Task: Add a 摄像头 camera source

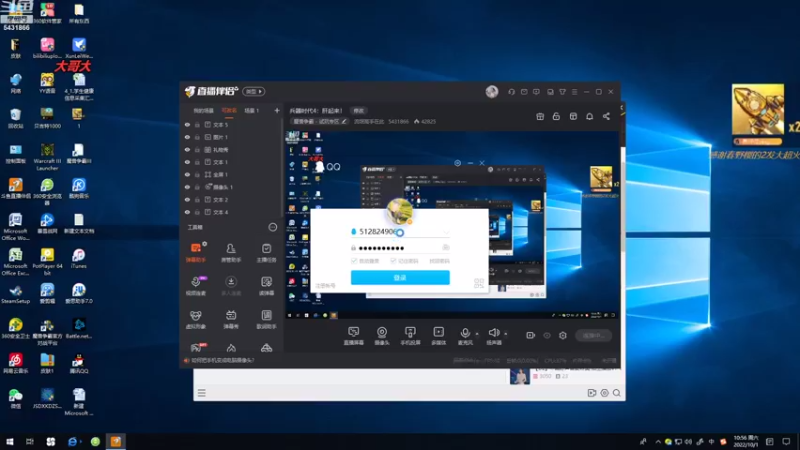Action: click(382, 336)
